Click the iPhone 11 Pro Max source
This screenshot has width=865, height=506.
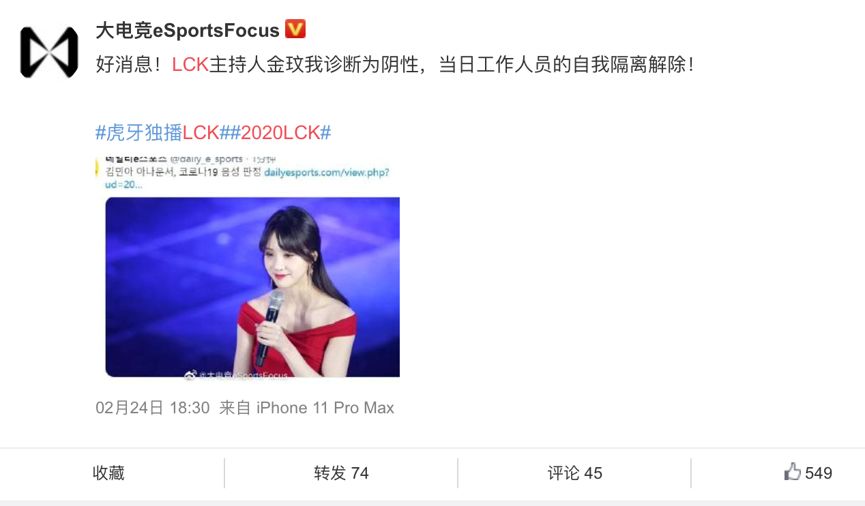click(x=325, y=408)
